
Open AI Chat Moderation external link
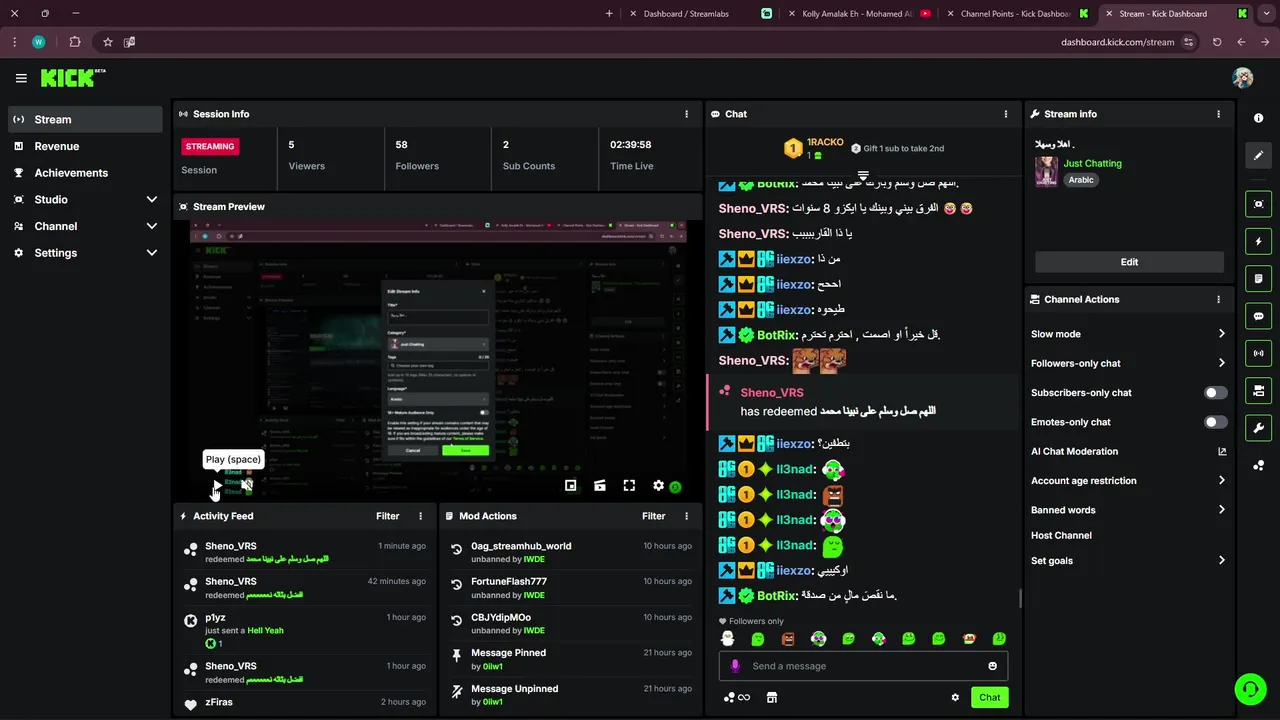click(x=1221, y=452)
